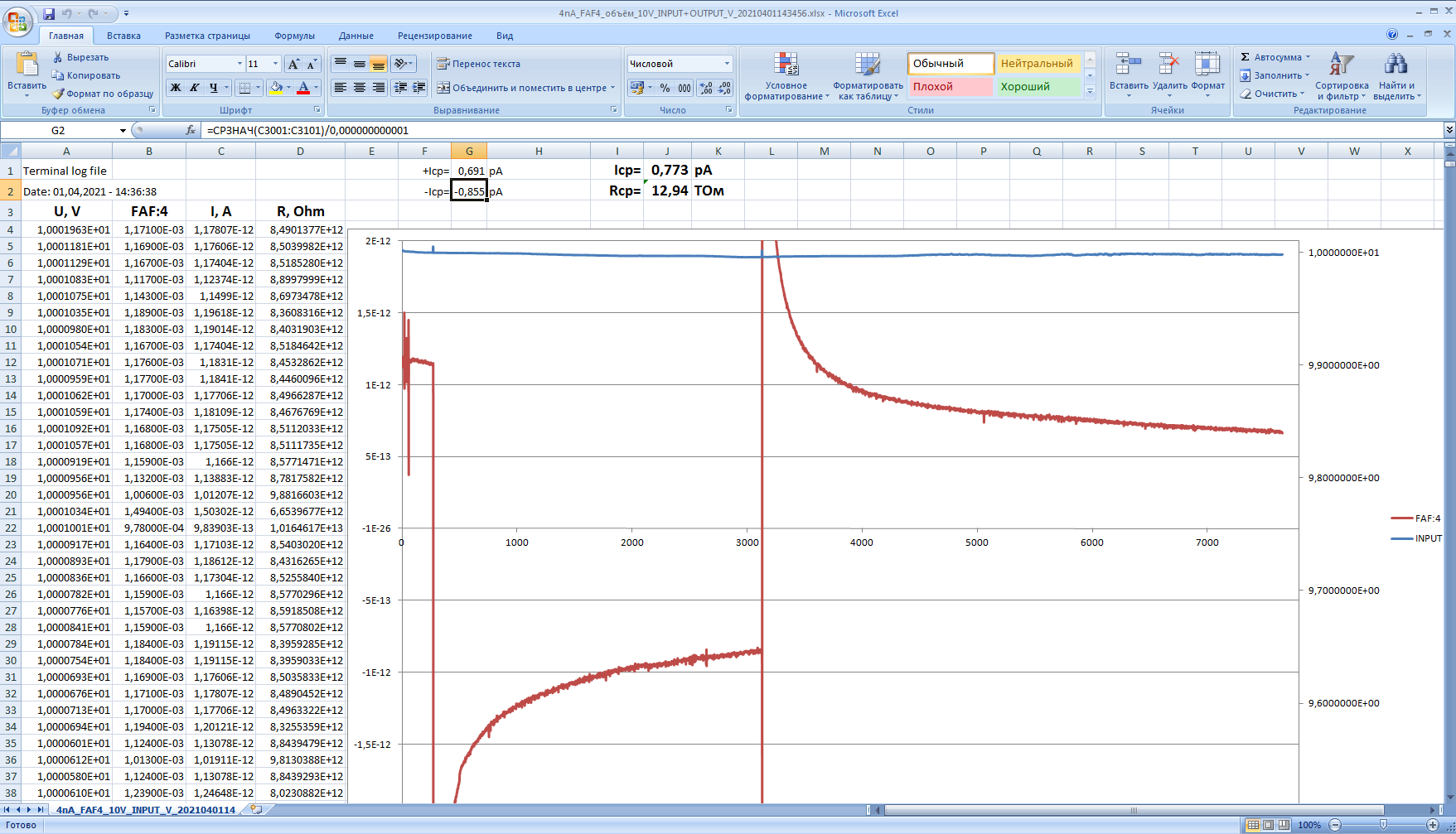Open the Вид tab
Viewport: 1456px width, 834px height.
click(x=505, y=36)
